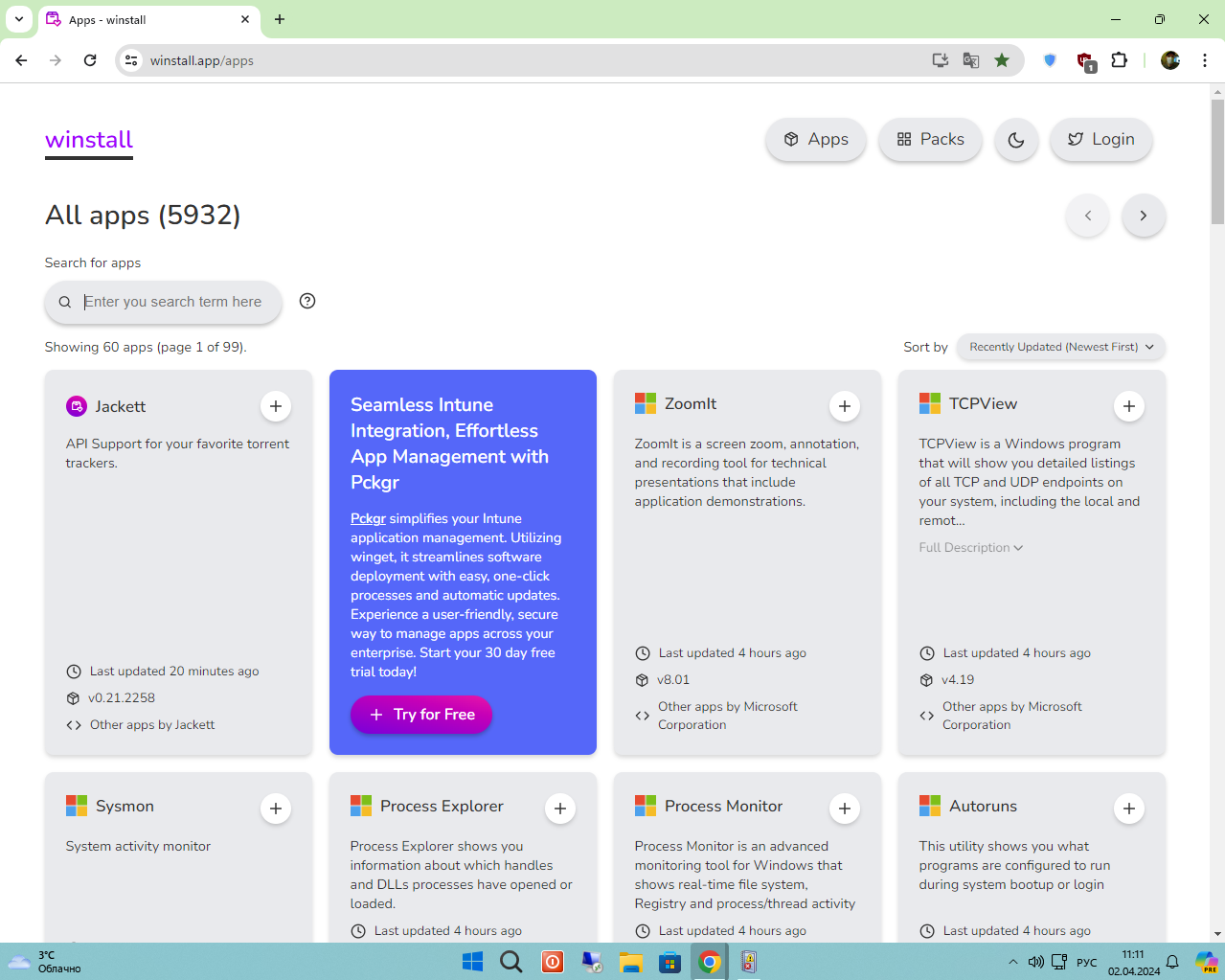Viewport: 1225px width, 980px height.
Task: Open the translate page icon in address bar
Action: pyautogui.click(x=971, y=60)
